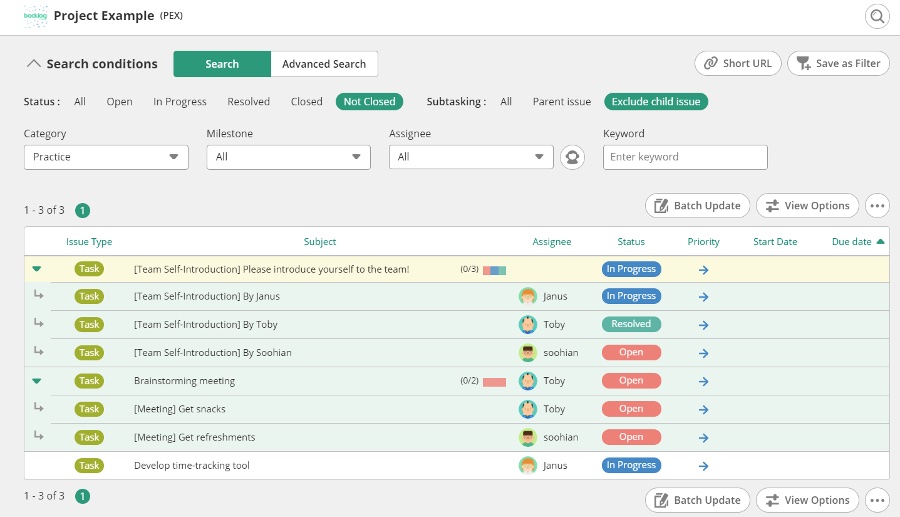Open the more options ellipsis above table
Screen dimensions: 900x517
tap(877, 205)
